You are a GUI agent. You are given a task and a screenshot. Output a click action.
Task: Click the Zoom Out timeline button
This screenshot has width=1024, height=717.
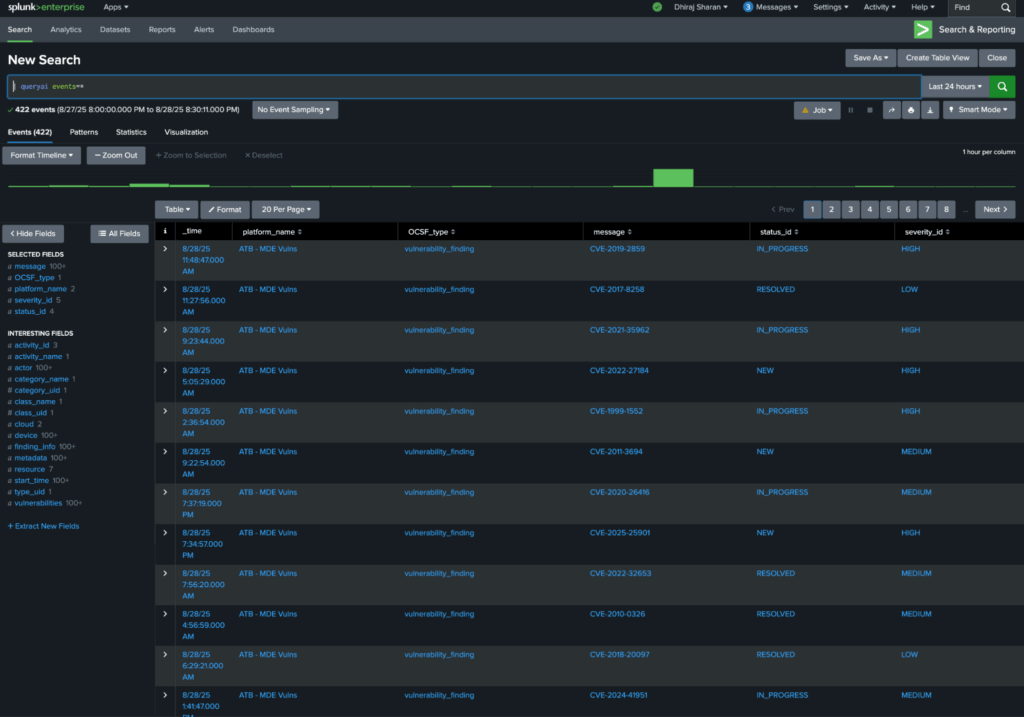coord(116,155)
